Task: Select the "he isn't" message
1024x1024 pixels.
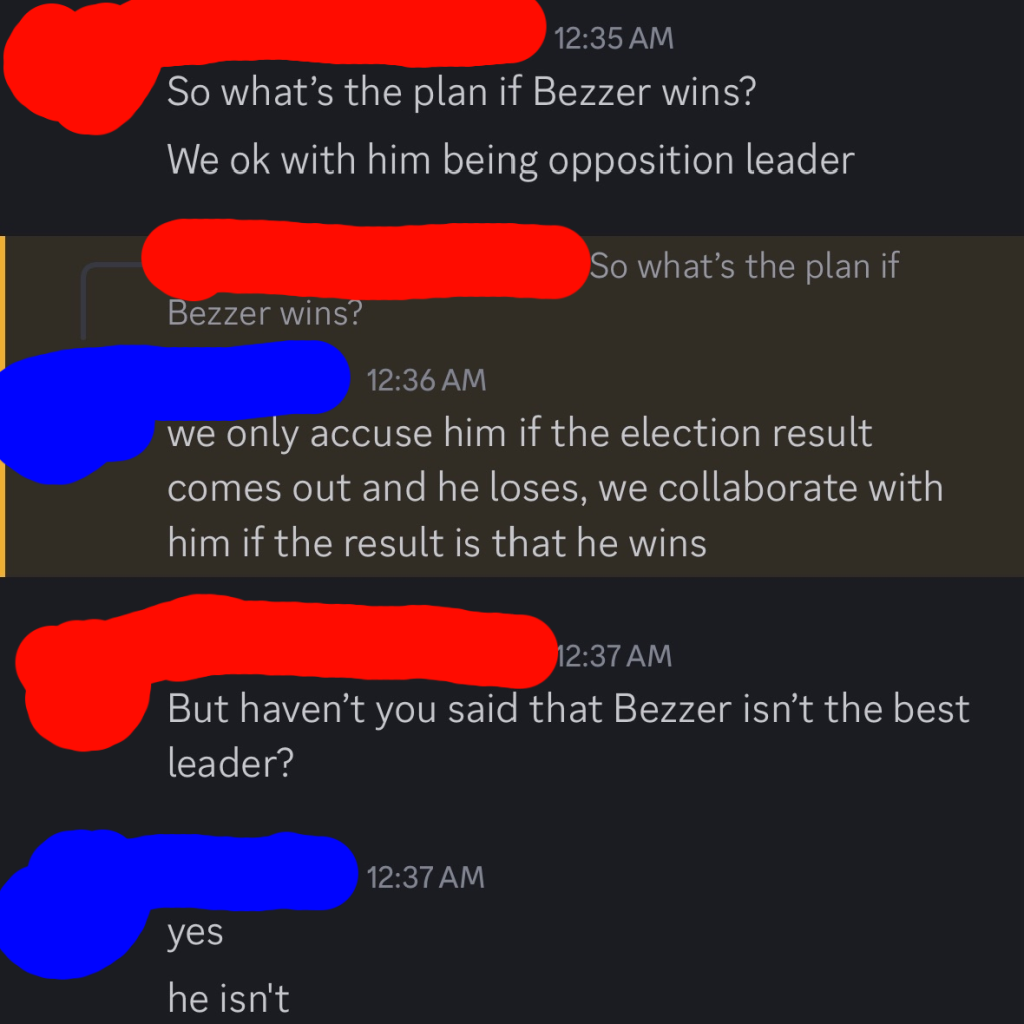Action: pos(228,998)
